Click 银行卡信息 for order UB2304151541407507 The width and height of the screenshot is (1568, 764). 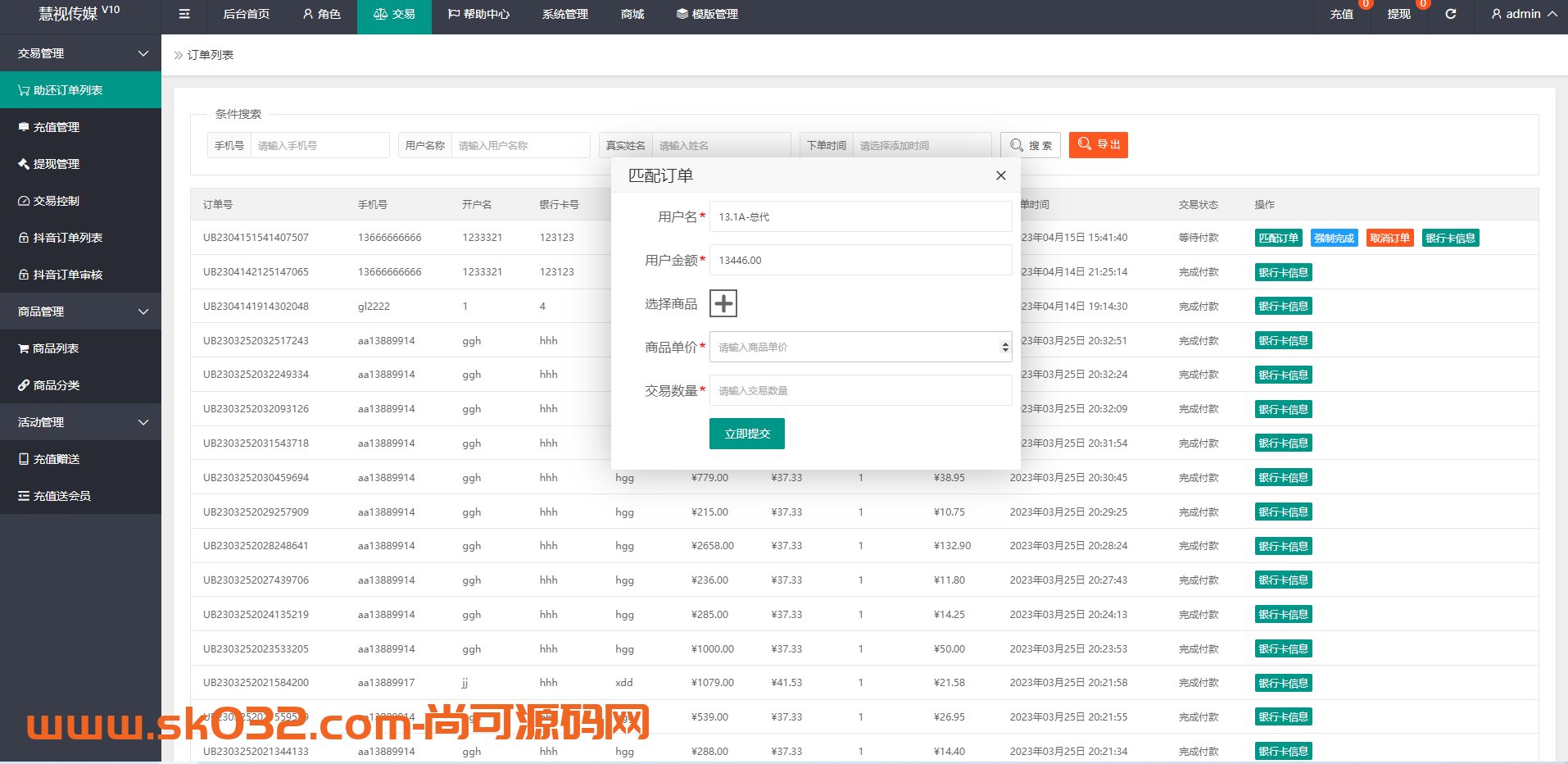click(1450, 238)
